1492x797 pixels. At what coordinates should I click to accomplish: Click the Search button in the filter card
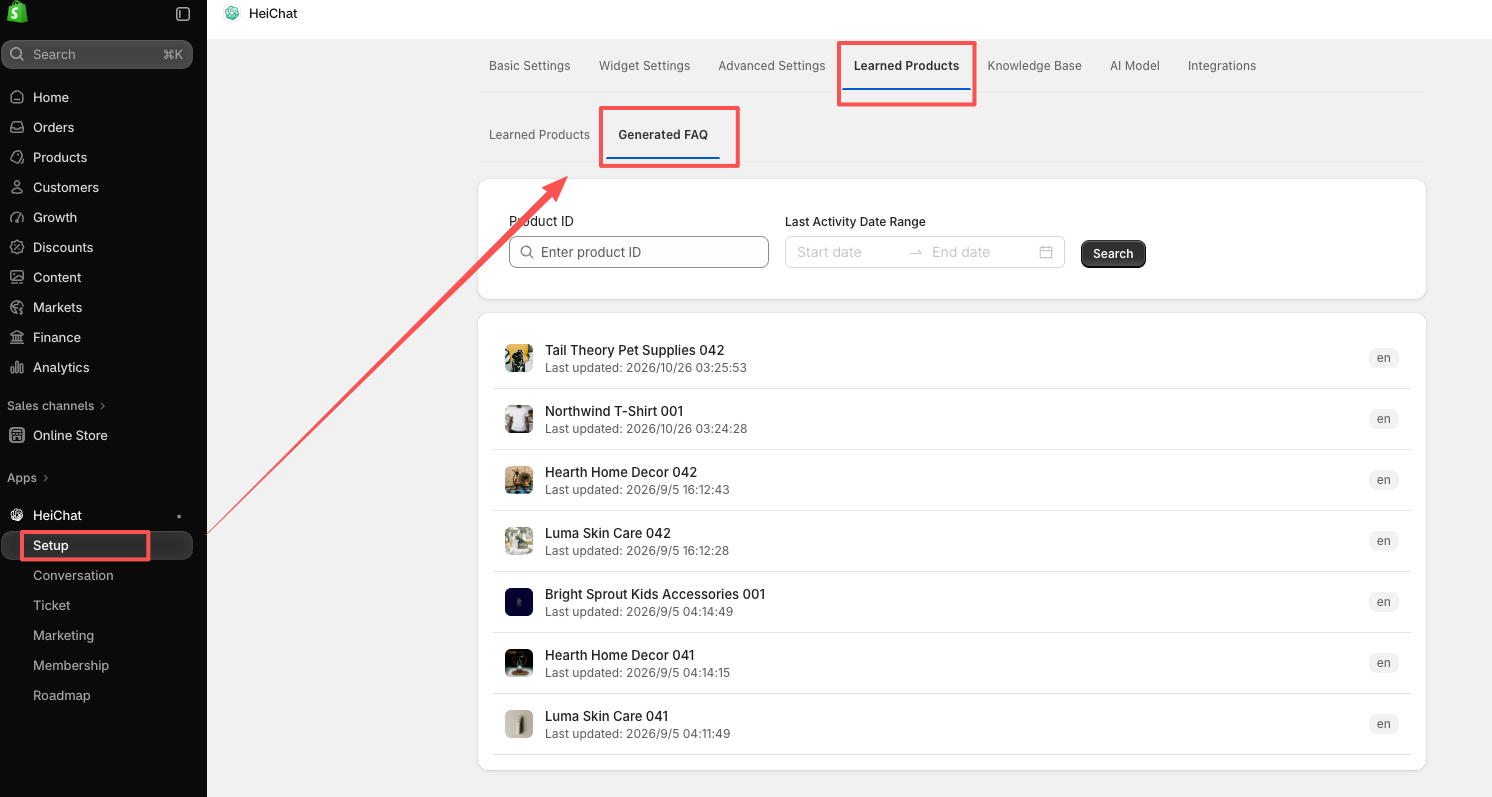click(x=1113, y=254)
